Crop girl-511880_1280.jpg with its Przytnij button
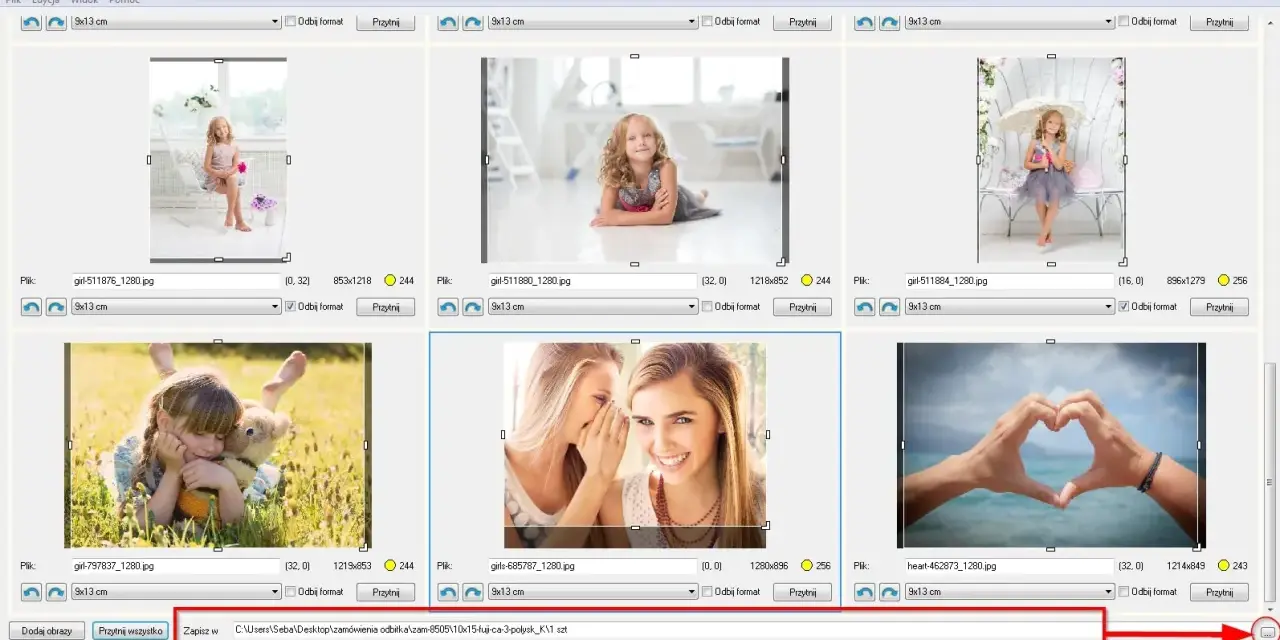1280x640 pixels. [803, 307]
